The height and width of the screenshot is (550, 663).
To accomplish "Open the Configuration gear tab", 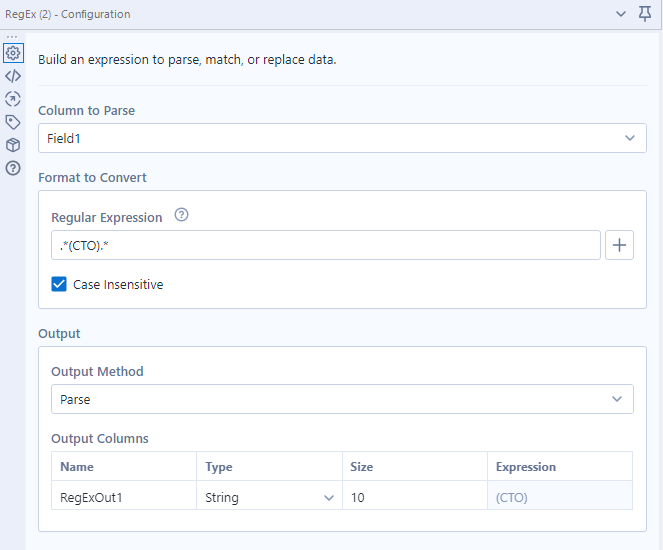I will (13, 53).
